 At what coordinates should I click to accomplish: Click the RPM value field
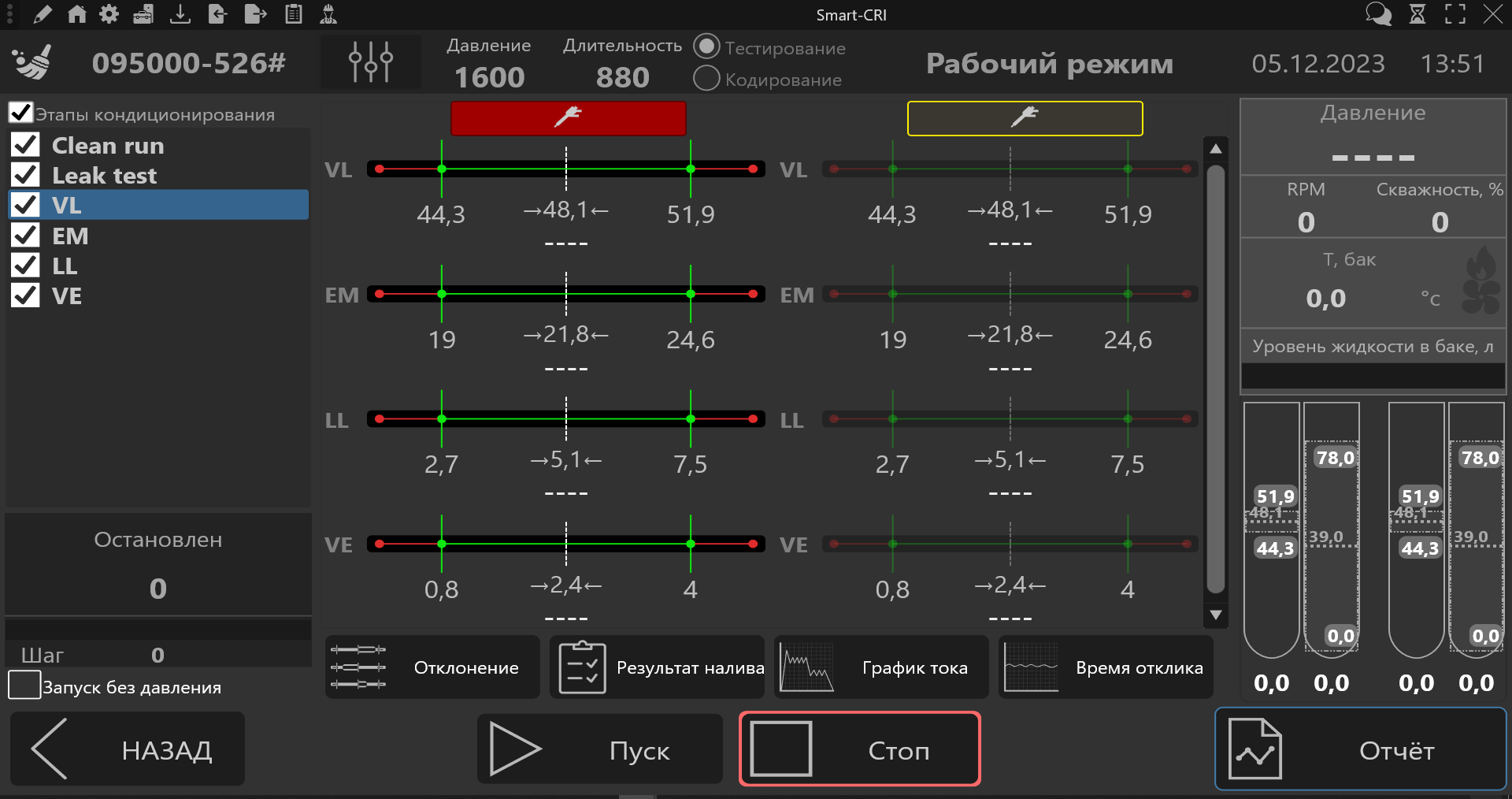1306,222
